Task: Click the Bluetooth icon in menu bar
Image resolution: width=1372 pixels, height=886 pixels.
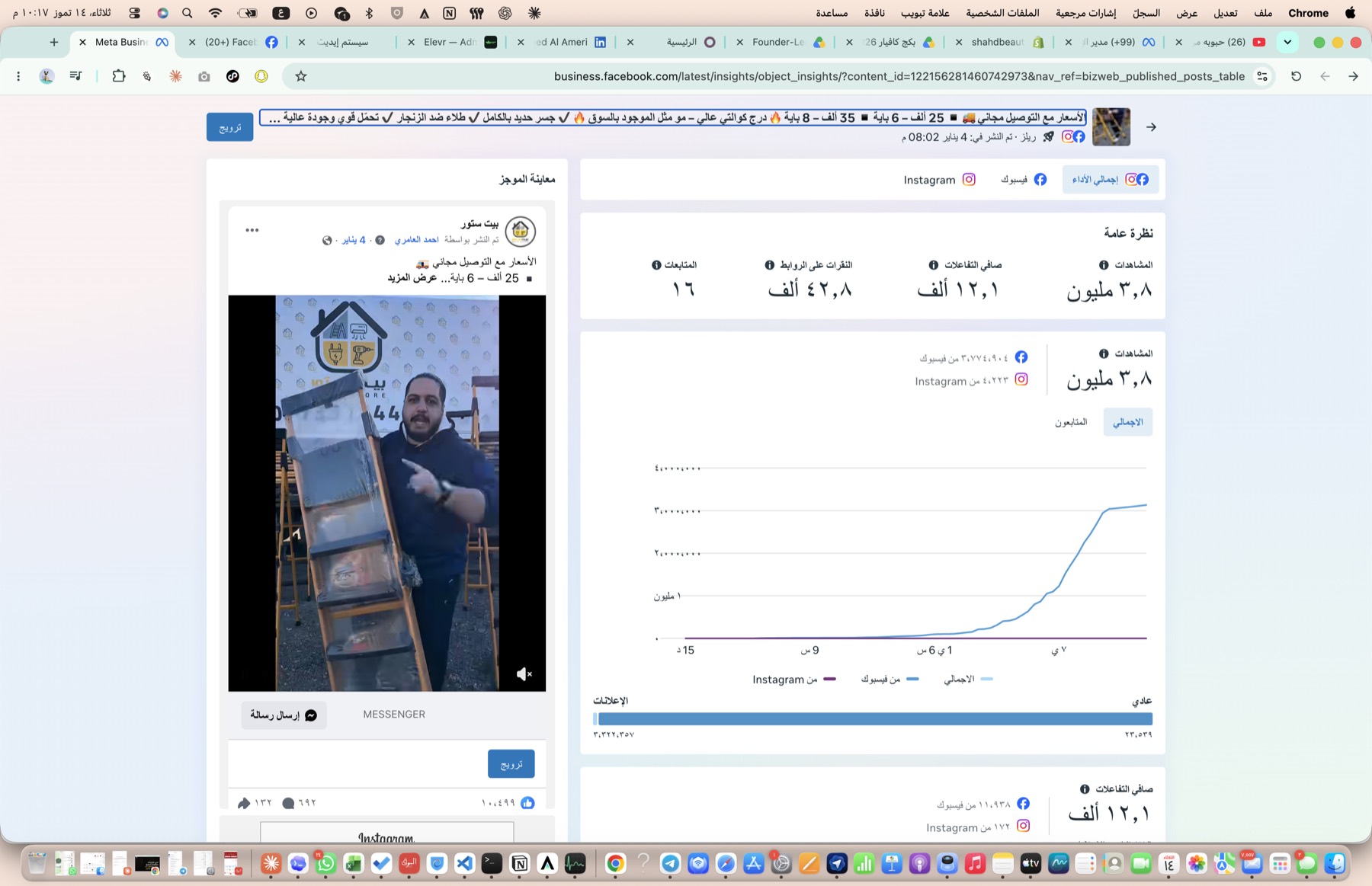Action: 369,13
